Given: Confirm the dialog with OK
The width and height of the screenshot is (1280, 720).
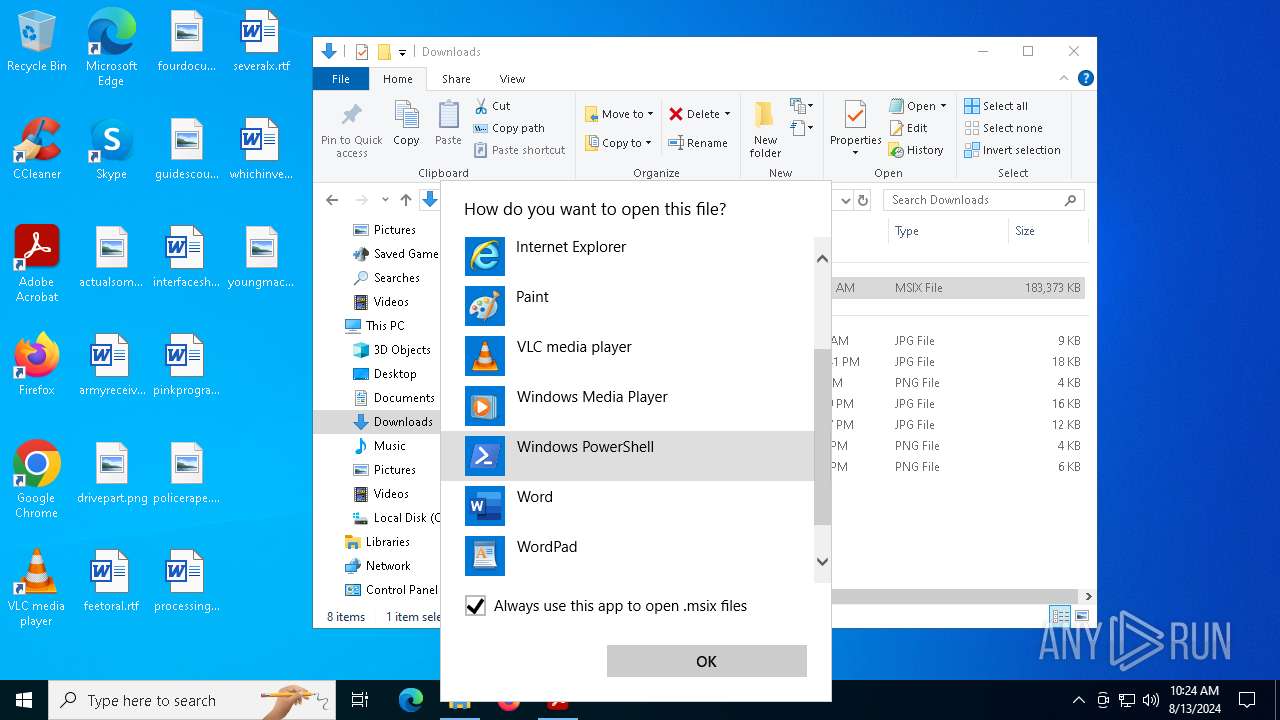Looking at the screenshot, I should click(x=706, y=661).
